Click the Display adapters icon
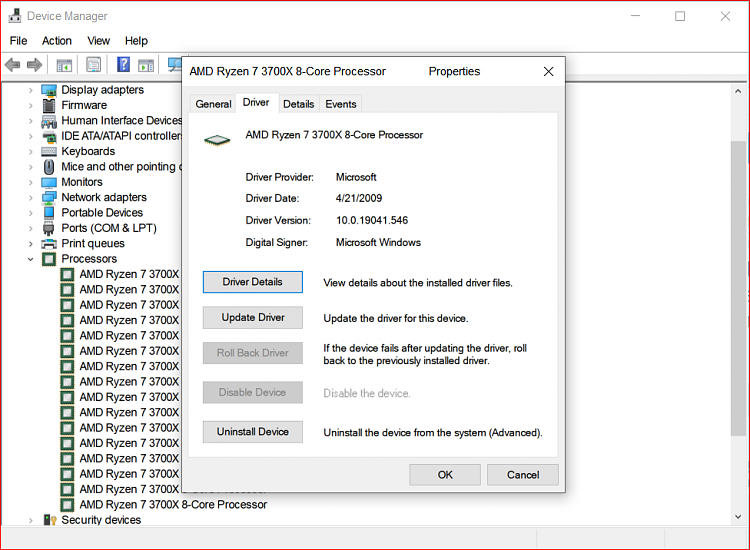Image resolution: width=750 pixels, height=550 pixels. [49, 90]
